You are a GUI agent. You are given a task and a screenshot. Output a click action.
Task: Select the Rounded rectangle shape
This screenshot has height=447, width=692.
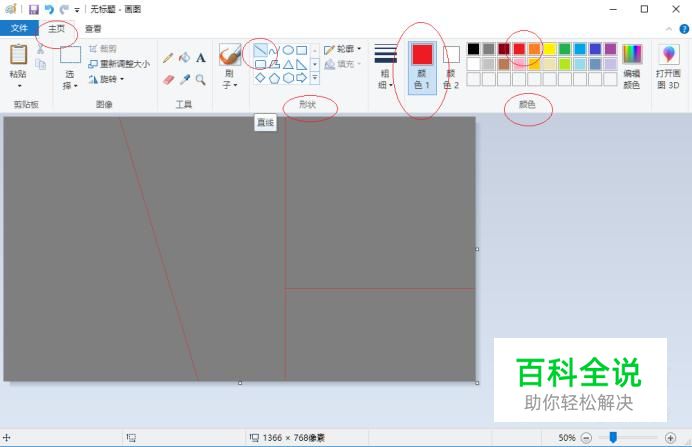point(260,64)
